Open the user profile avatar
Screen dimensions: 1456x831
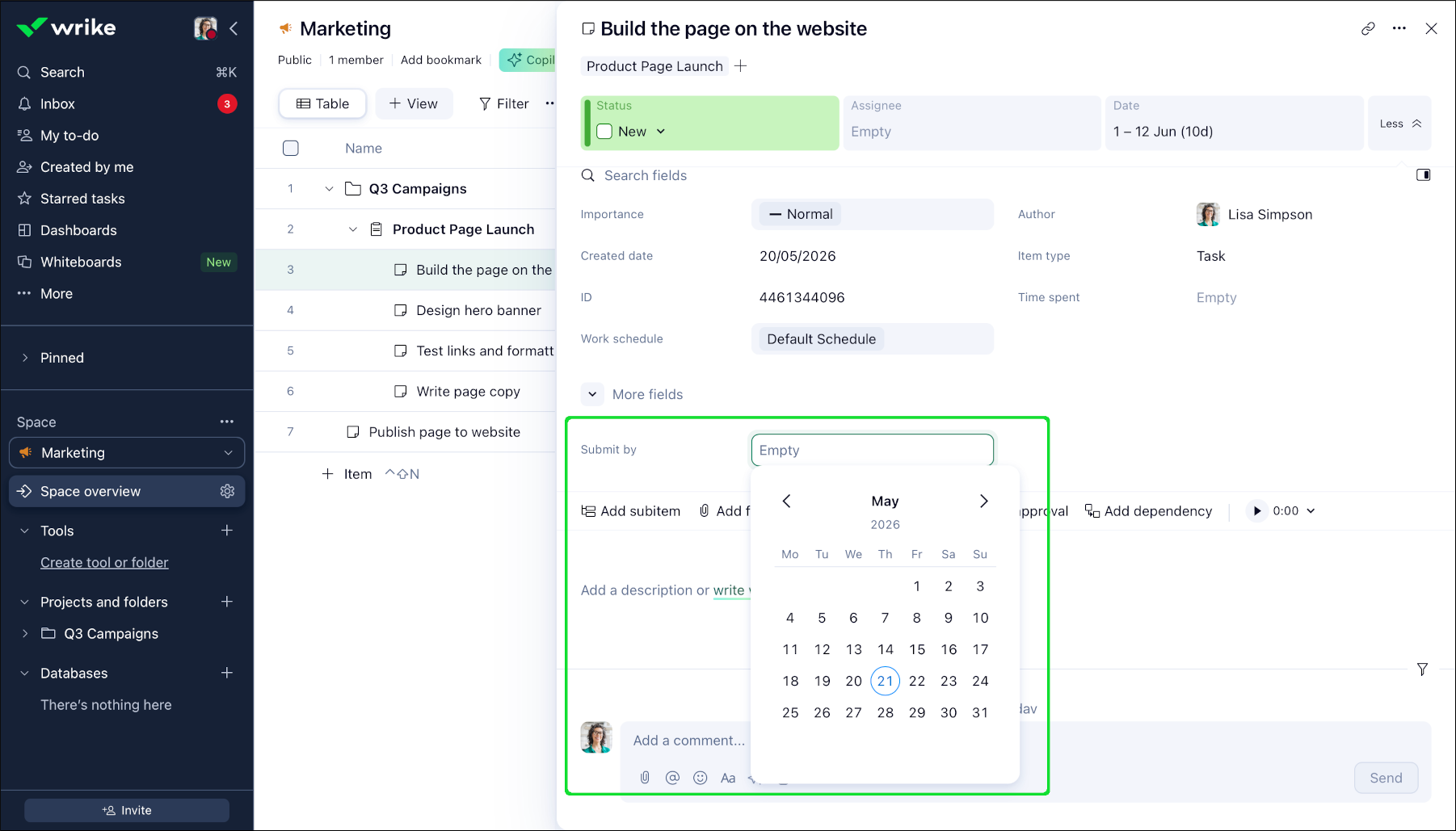click(x=205, y=28)
